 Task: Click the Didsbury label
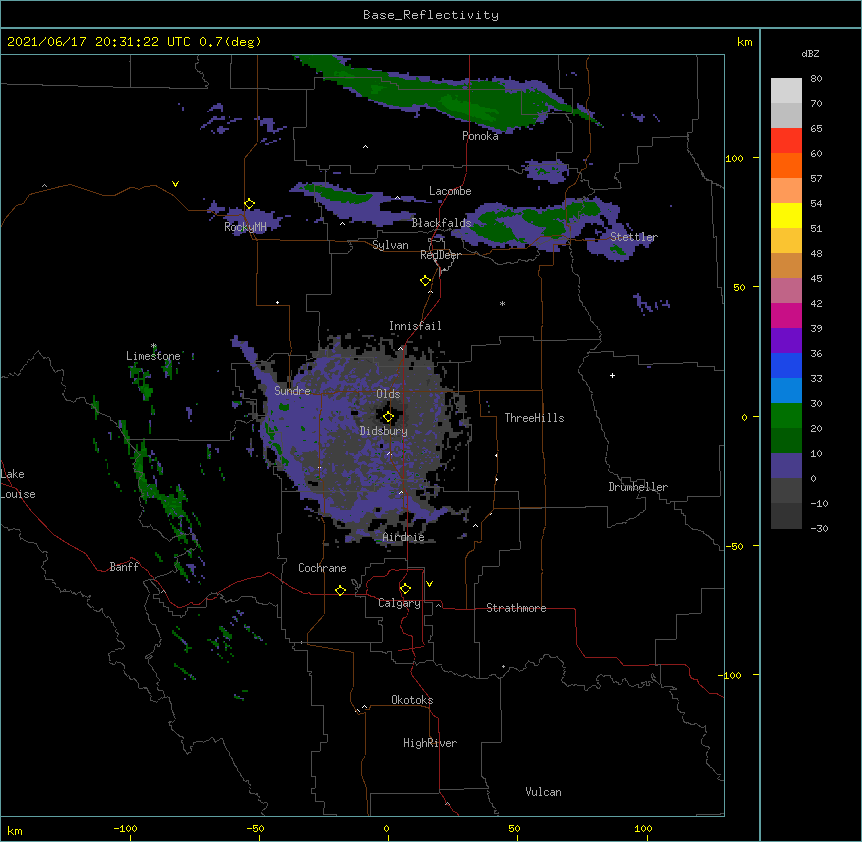point(384,431)
